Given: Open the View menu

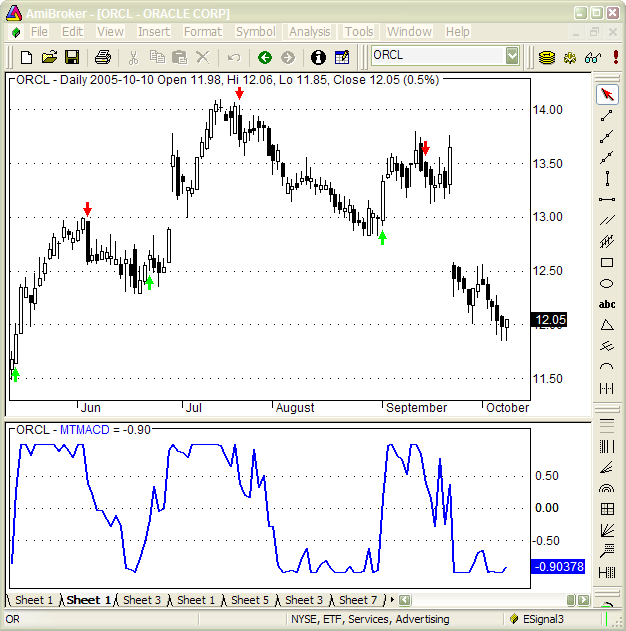Looking at the screenshot, I should point(110,31).
